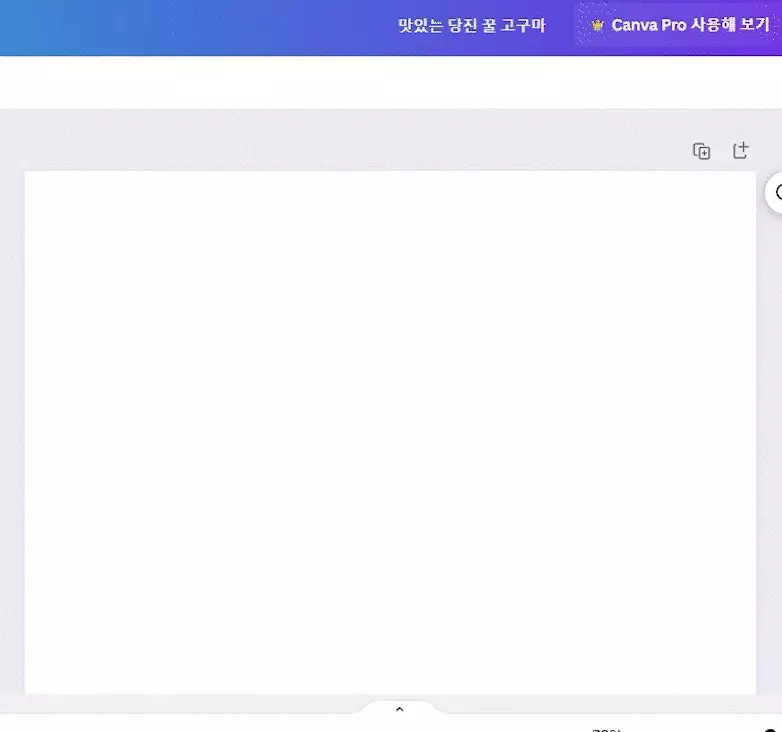Click the round floating button at canvas edge
This screenshot has height=732, width=782.
(x=775, y=193)
